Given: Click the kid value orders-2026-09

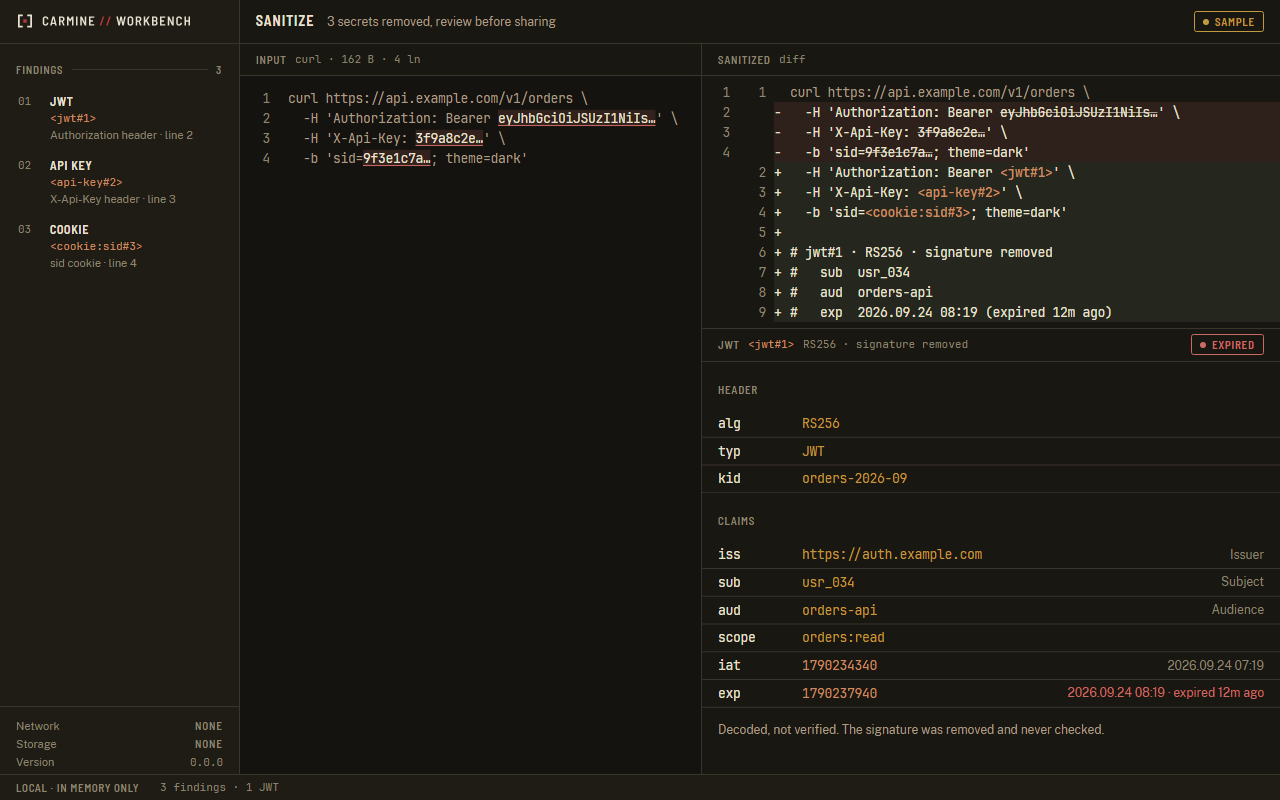Looking at the screenshot, I should pos(854,479).
